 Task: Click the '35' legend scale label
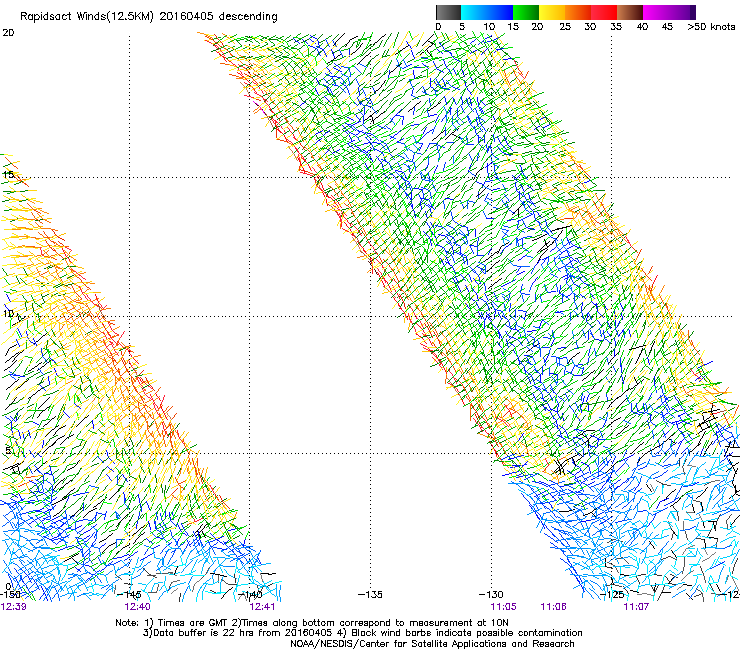(x=616, y=27)
